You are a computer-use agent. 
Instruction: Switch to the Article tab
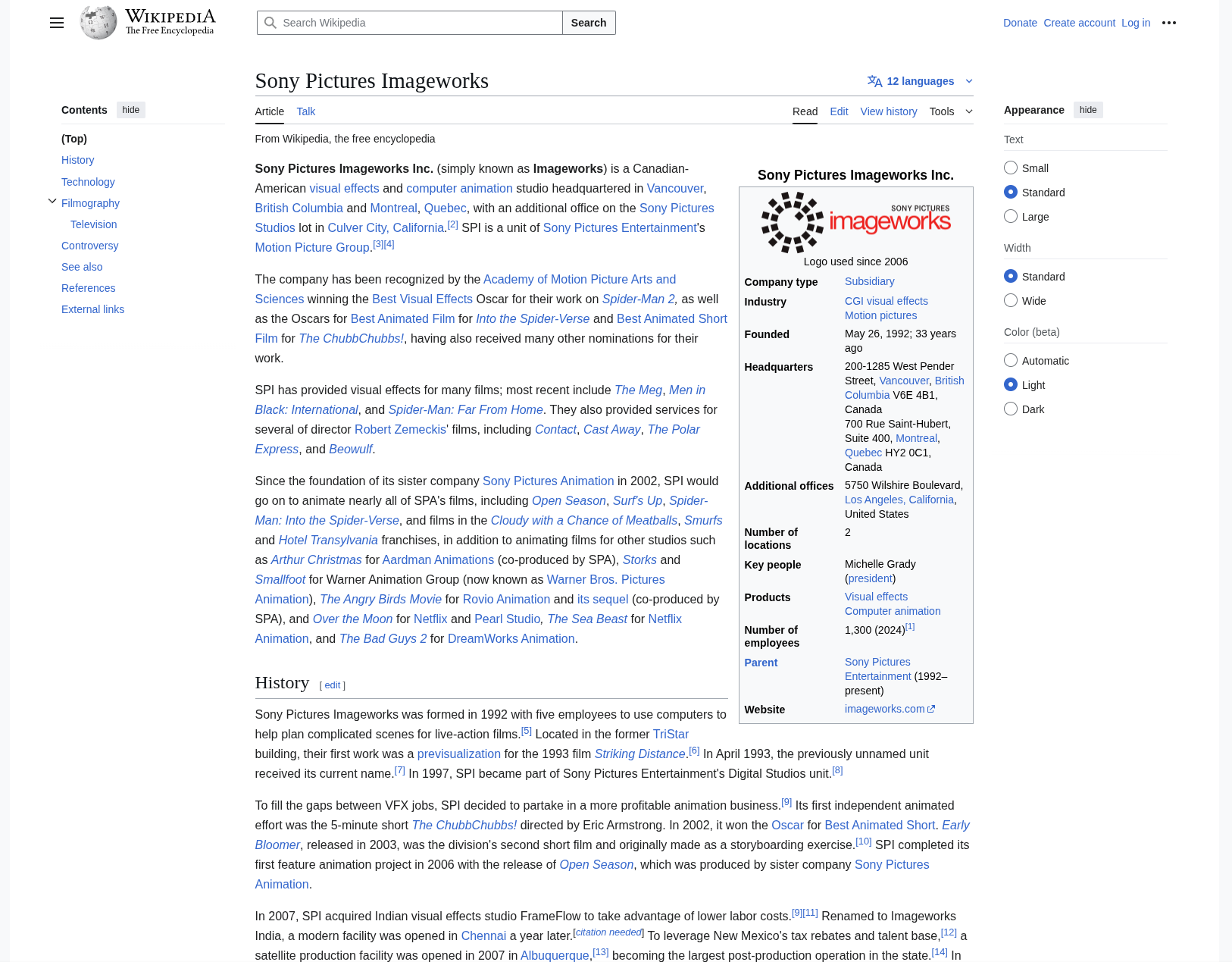point(270,111)
